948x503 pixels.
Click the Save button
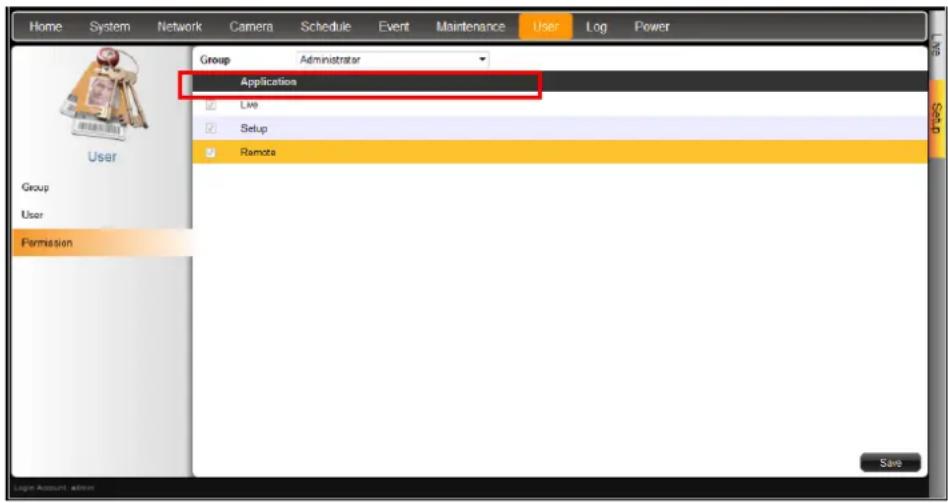(891, 462)
